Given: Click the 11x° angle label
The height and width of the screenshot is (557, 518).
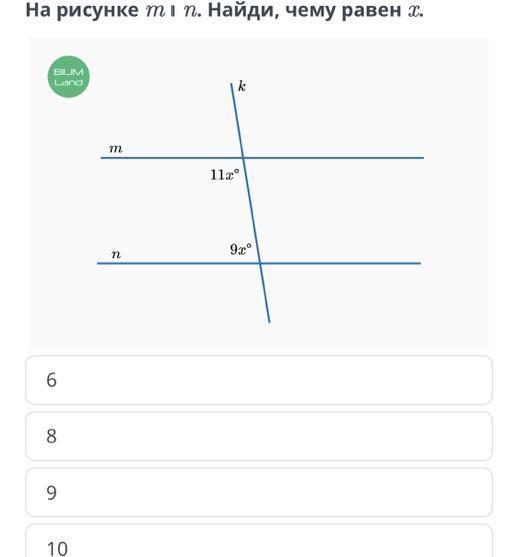Looking at the screenshot, I should [x=225, y=175].
